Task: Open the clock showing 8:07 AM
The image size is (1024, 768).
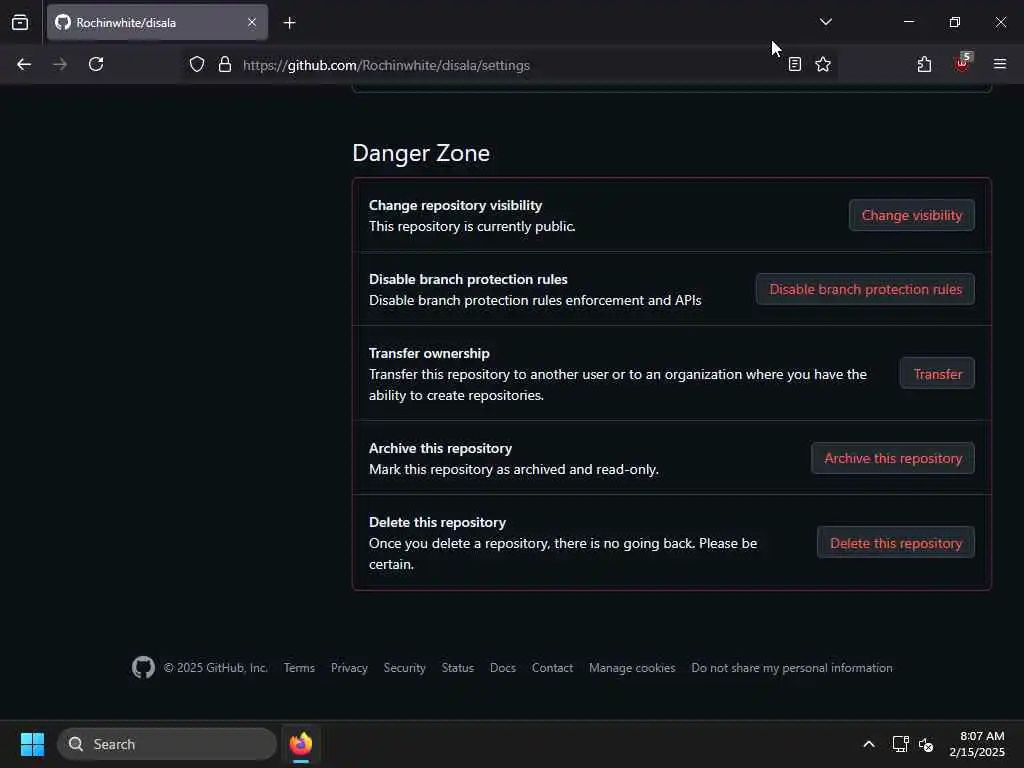Action: coord(977,744)
